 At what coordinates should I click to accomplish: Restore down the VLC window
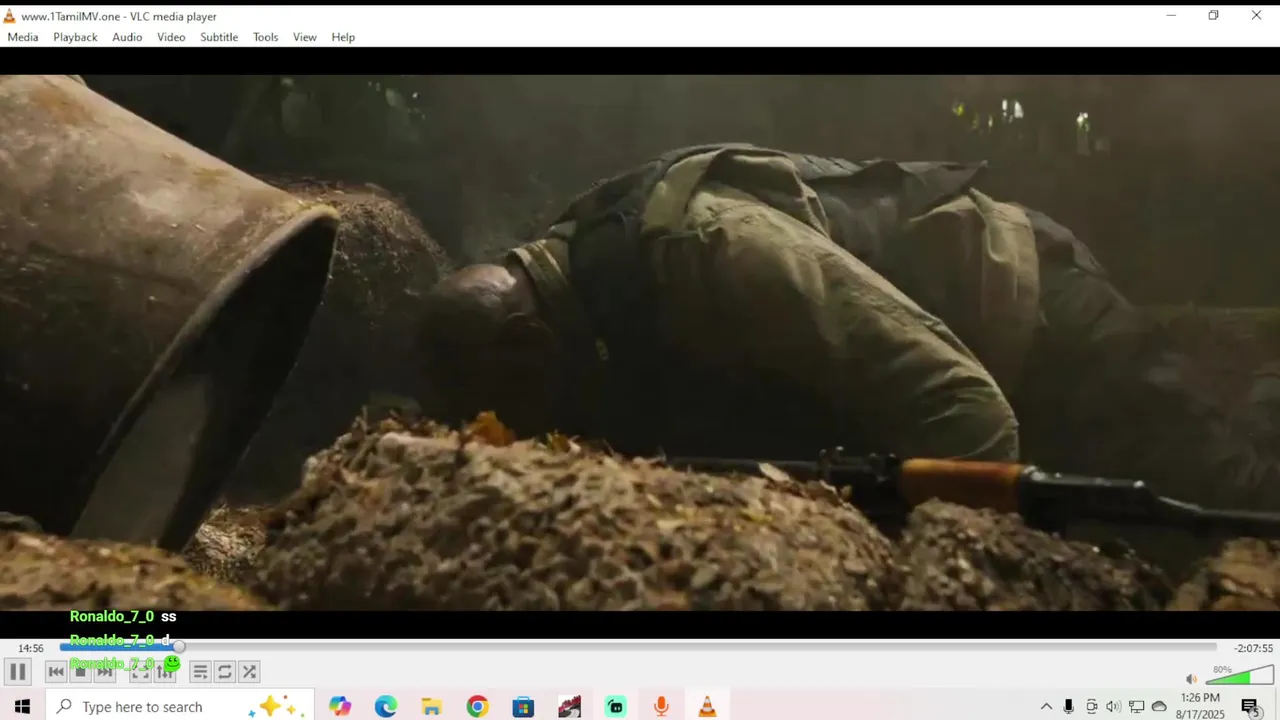[1213, 15]
